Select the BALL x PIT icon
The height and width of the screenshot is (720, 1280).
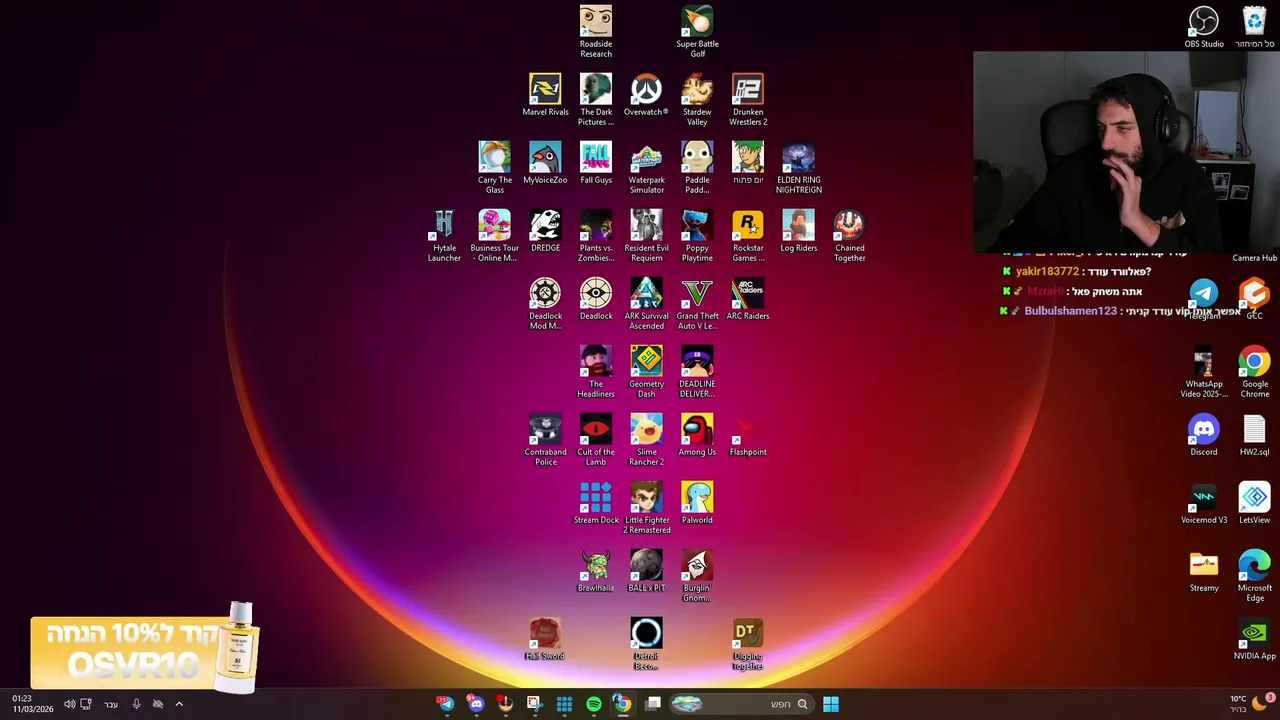646,571
